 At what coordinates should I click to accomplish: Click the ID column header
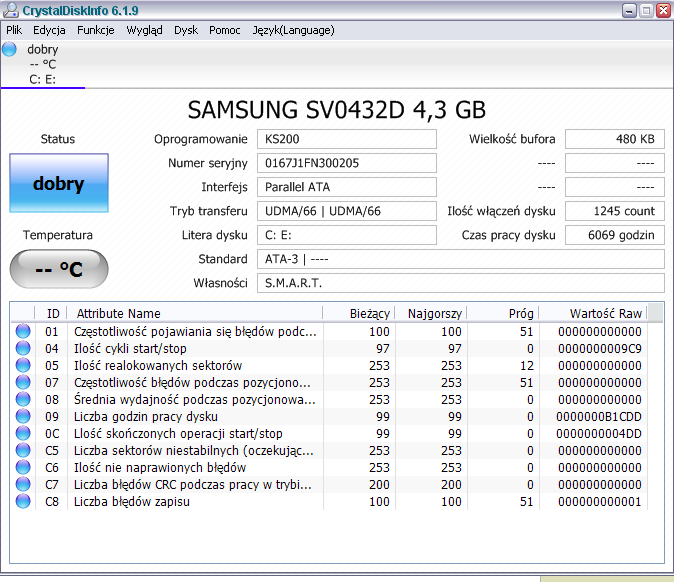point(51,313)
